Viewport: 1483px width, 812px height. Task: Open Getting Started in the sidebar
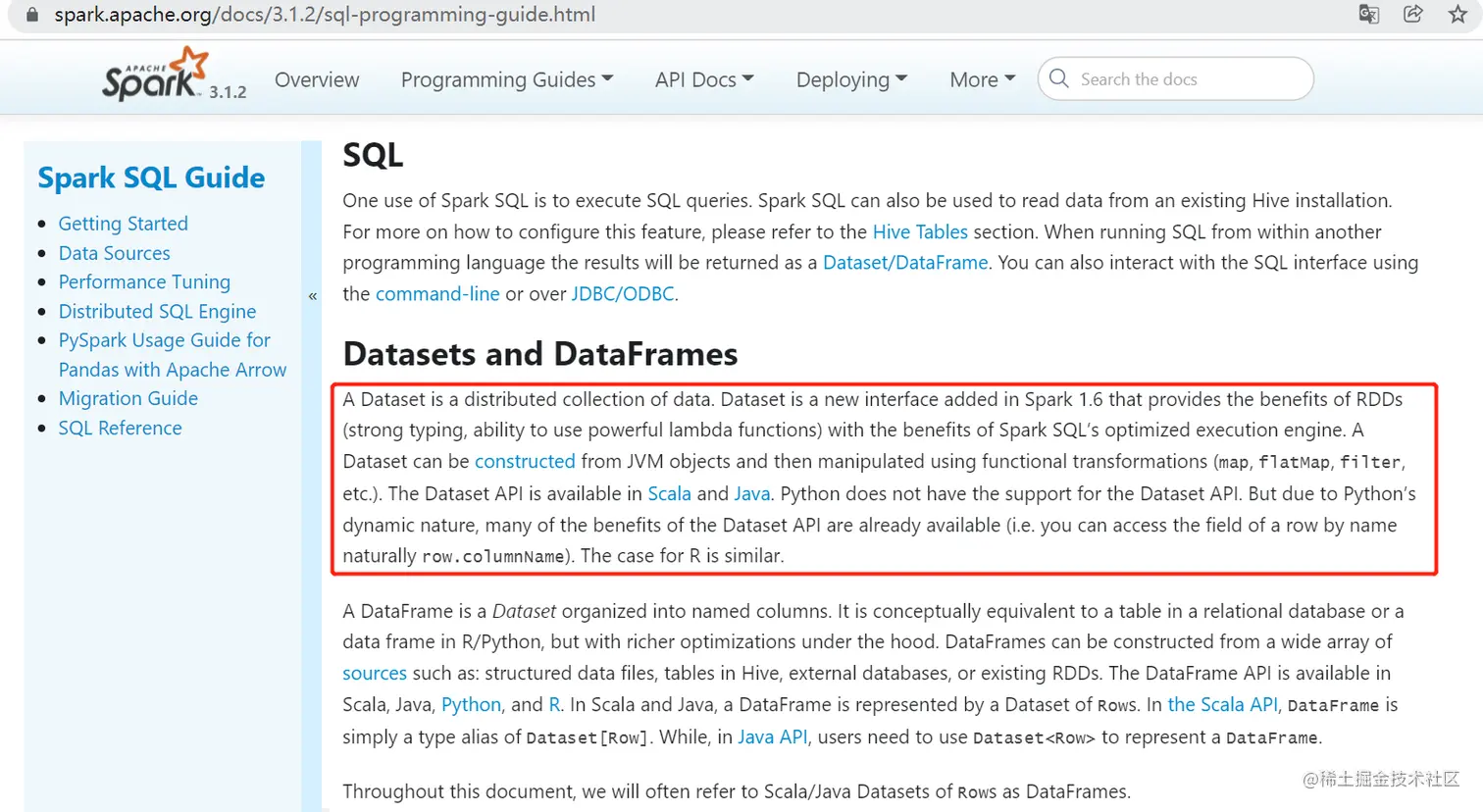(x=123, y=224)
